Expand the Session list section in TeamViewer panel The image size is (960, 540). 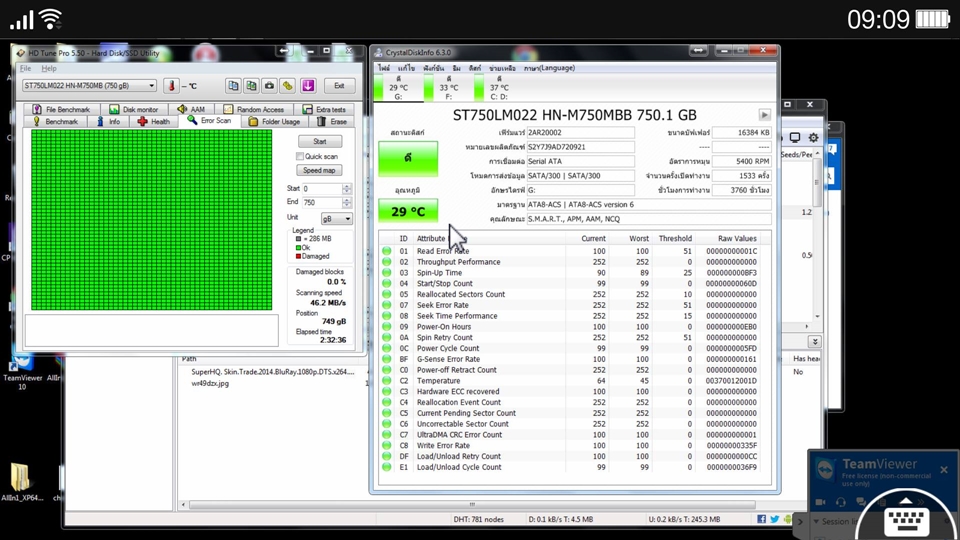click(834, 521)
